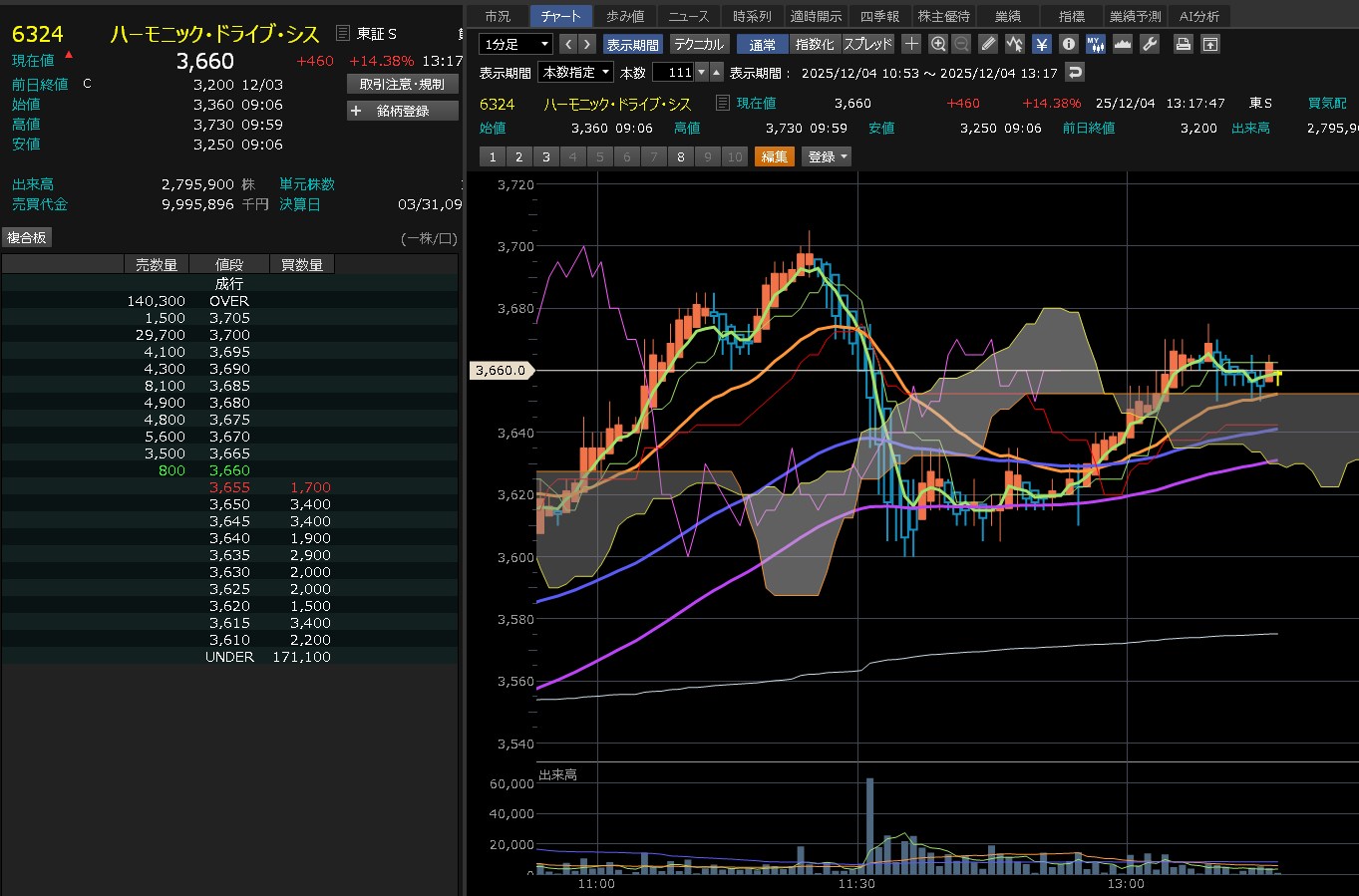Switch chart mode to 指数化
The width and height of the screenshot is (1359, 896).
click(815, 44)
